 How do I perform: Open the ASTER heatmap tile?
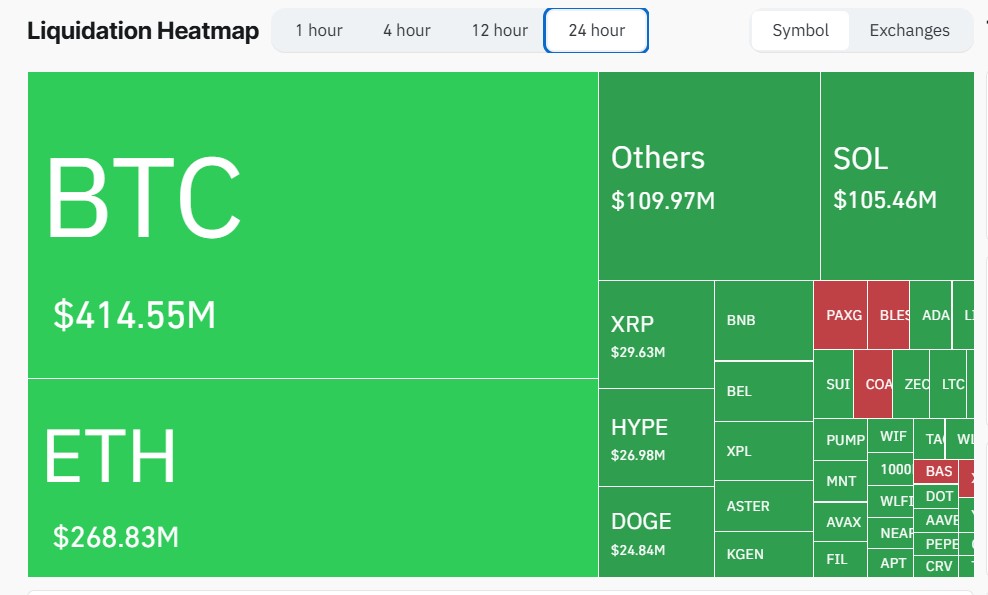point(763,506)
